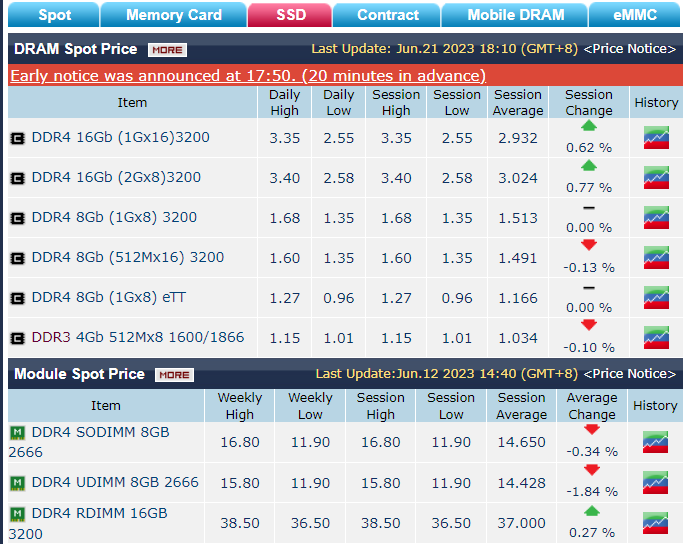The width and height of the screenshot is (684, 544).
Task: Open history chart for DDR4 8Gb (1Gx8) eTT
Action: tap(656, 298)
